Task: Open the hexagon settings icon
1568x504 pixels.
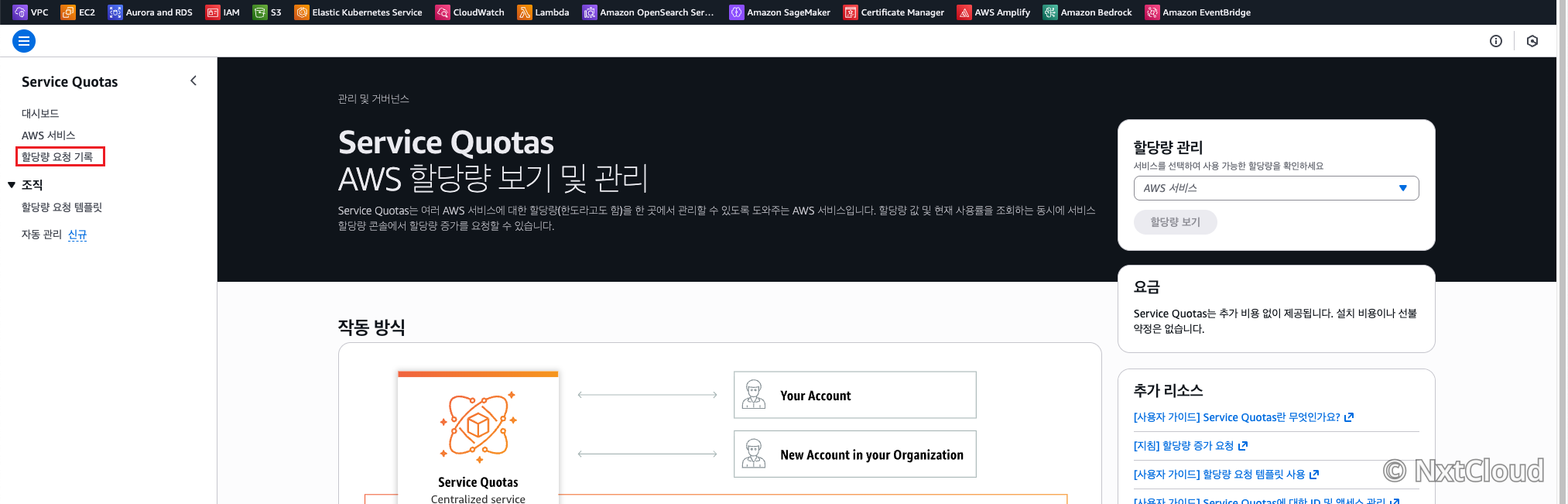Action: (1532, 41)
